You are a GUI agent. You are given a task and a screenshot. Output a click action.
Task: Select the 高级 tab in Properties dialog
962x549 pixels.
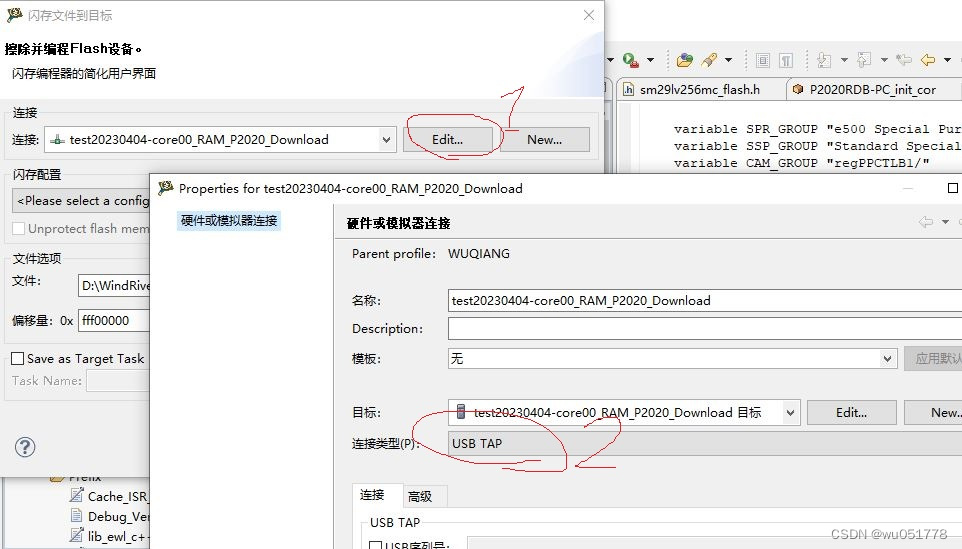[x=420, y=496]
